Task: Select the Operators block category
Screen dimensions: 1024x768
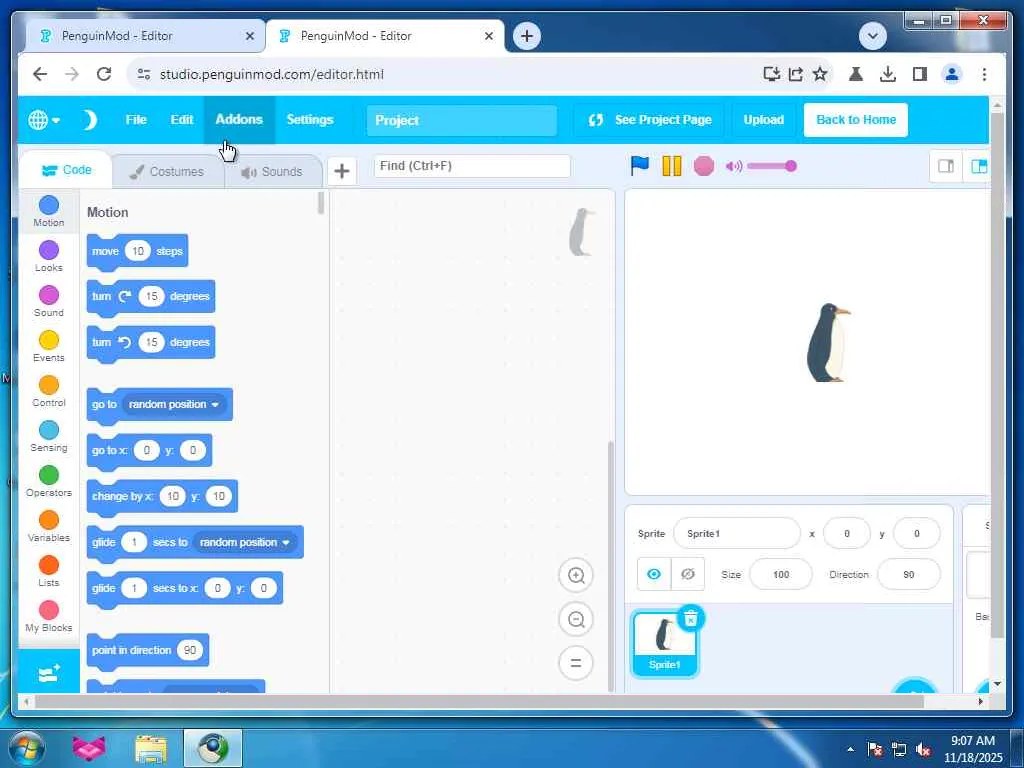Action: pyautogui.click(x=49, y=482)
